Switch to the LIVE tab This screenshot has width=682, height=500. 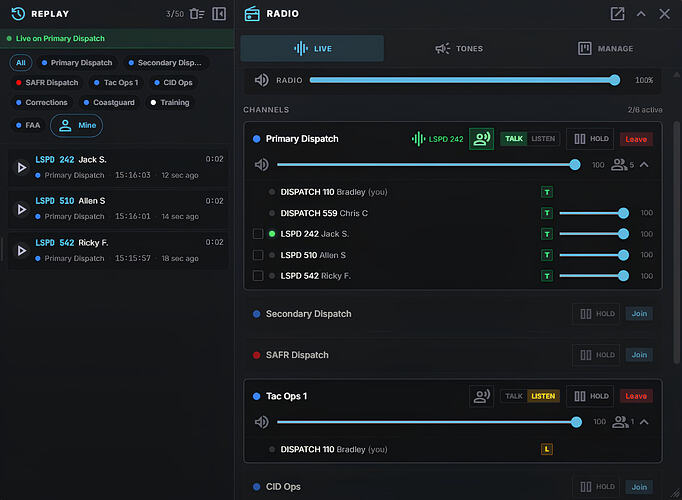point(312,48)
